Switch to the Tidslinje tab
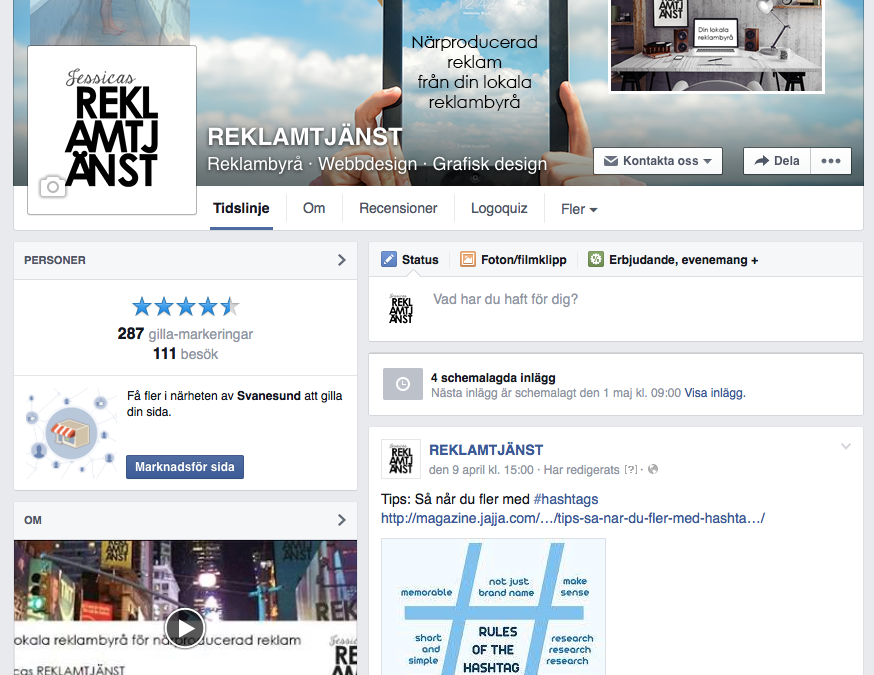The image size is (874, 675). pos(241,208)
